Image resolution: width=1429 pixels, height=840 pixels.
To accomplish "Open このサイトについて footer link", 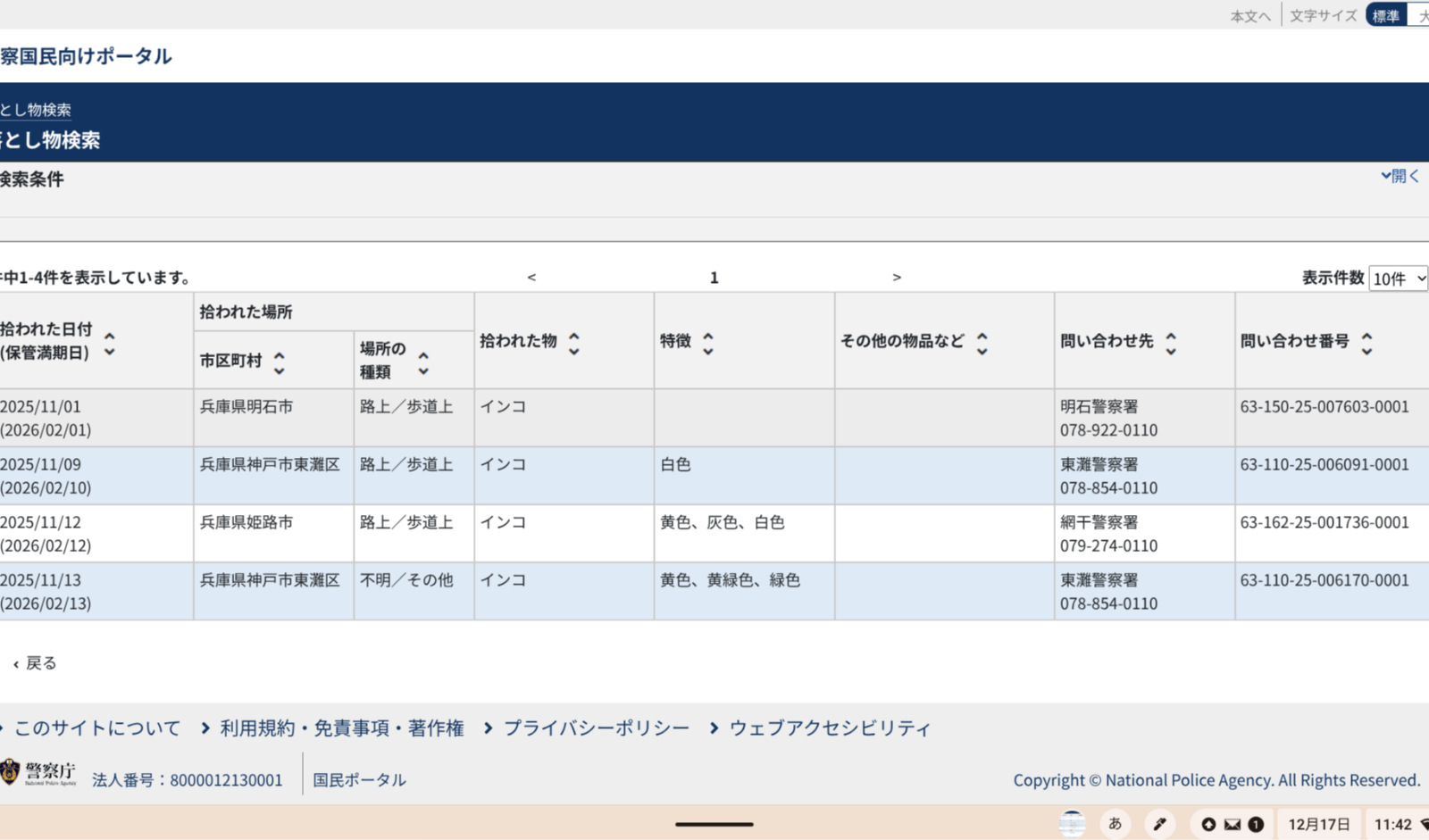I will pyautogui.click(x=96, y=728).
